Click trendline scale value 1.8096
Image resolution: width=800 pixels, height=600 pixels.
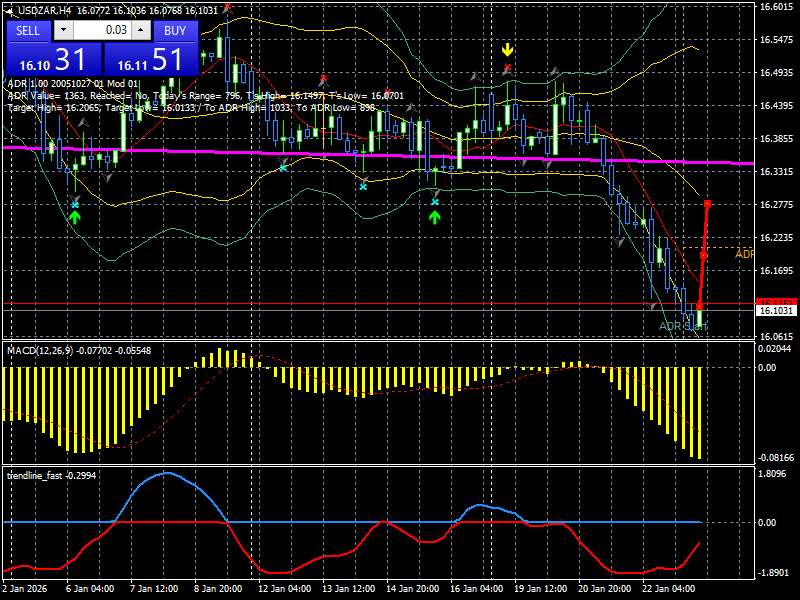773,474
